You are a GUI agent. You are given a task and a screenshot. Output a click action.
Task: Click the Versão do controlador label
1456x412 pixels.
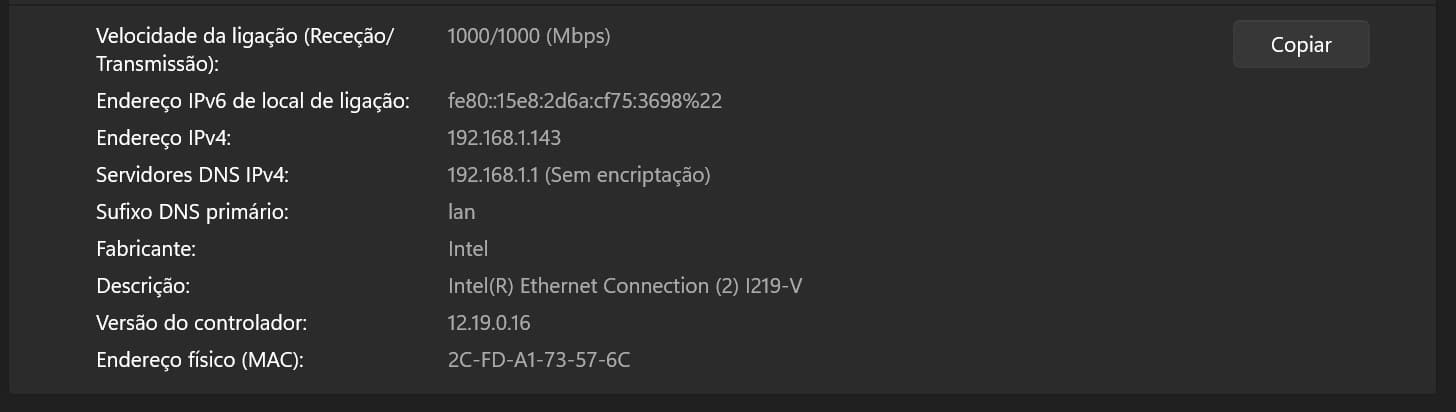[200, 323]
